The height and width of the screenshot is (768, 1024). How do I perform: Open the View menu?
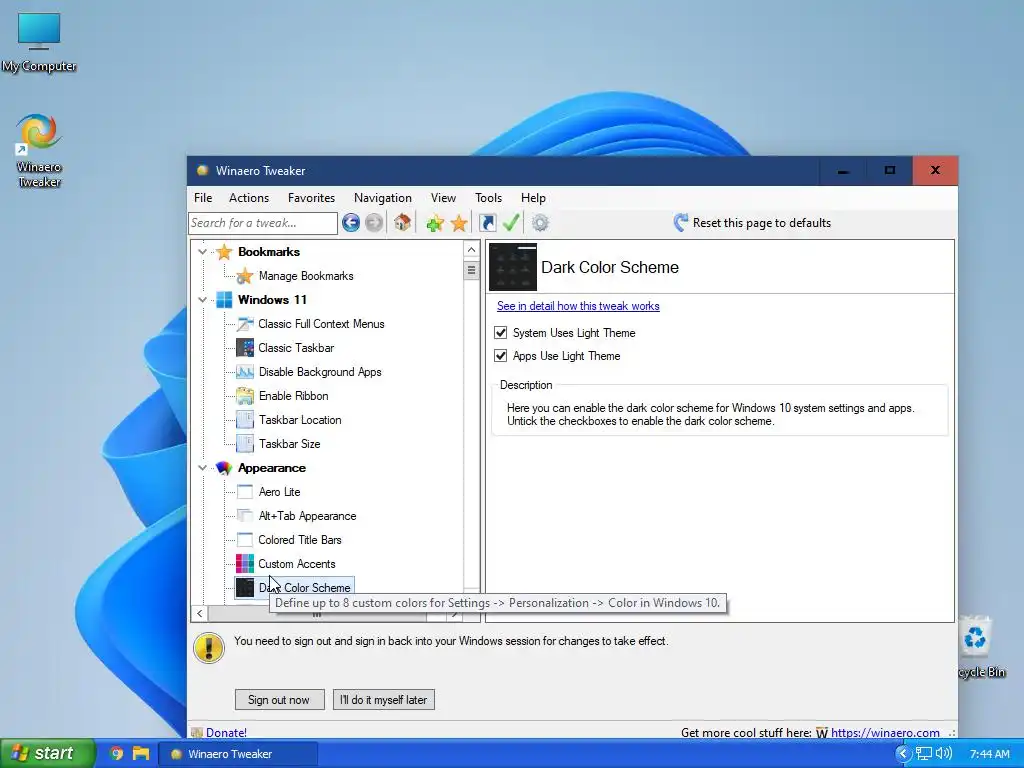coord(443,198)
